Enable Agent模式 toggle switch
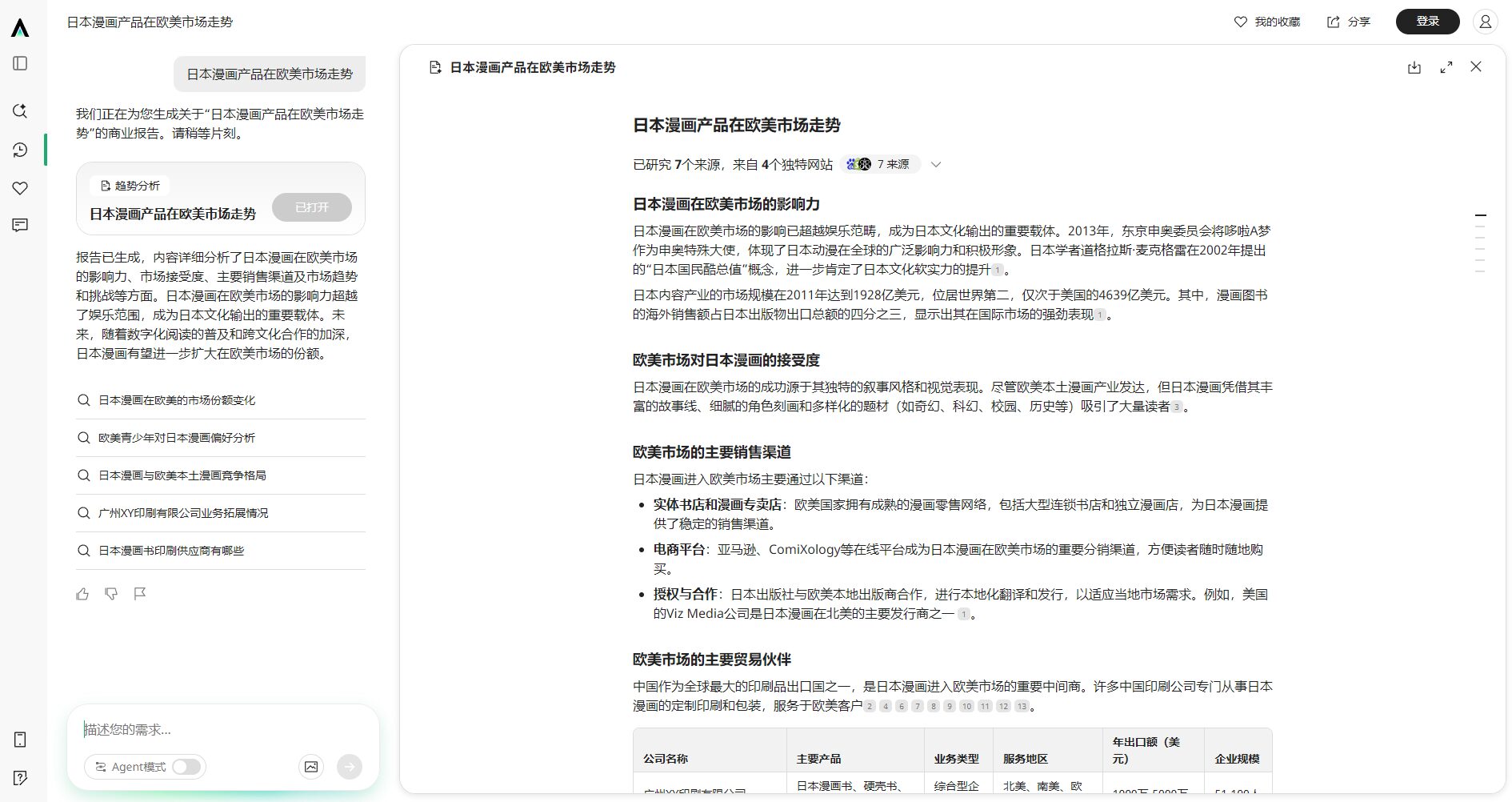Image resolution: width=1512 pixels, height=802 pixels. pos(186,767)
